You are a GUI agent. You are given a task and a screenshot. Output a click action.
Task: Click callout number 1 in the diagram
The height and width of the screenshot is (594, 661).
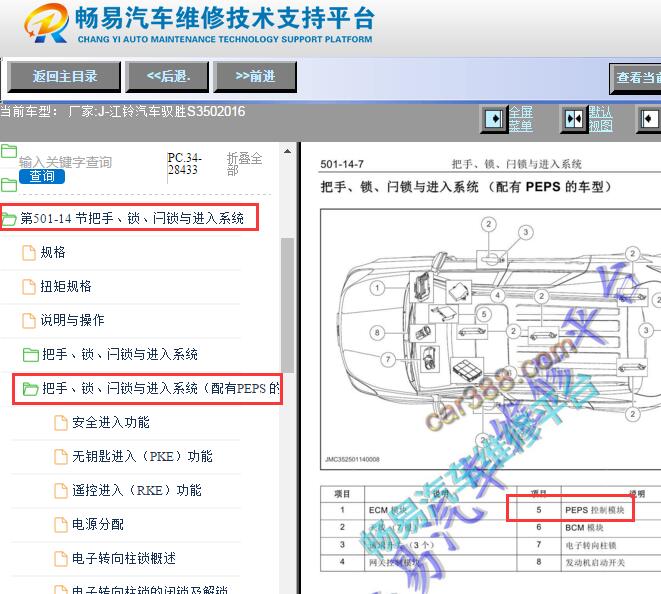pyautogui.click(x=377, y=288)
